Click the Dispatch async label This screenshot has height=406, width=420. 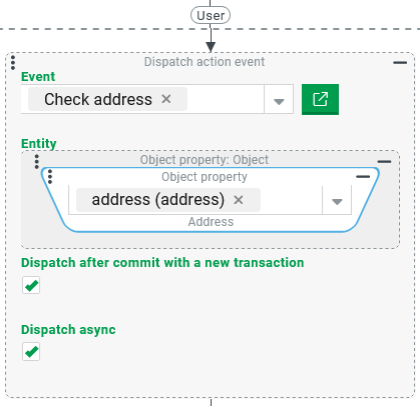coord(68,330)
